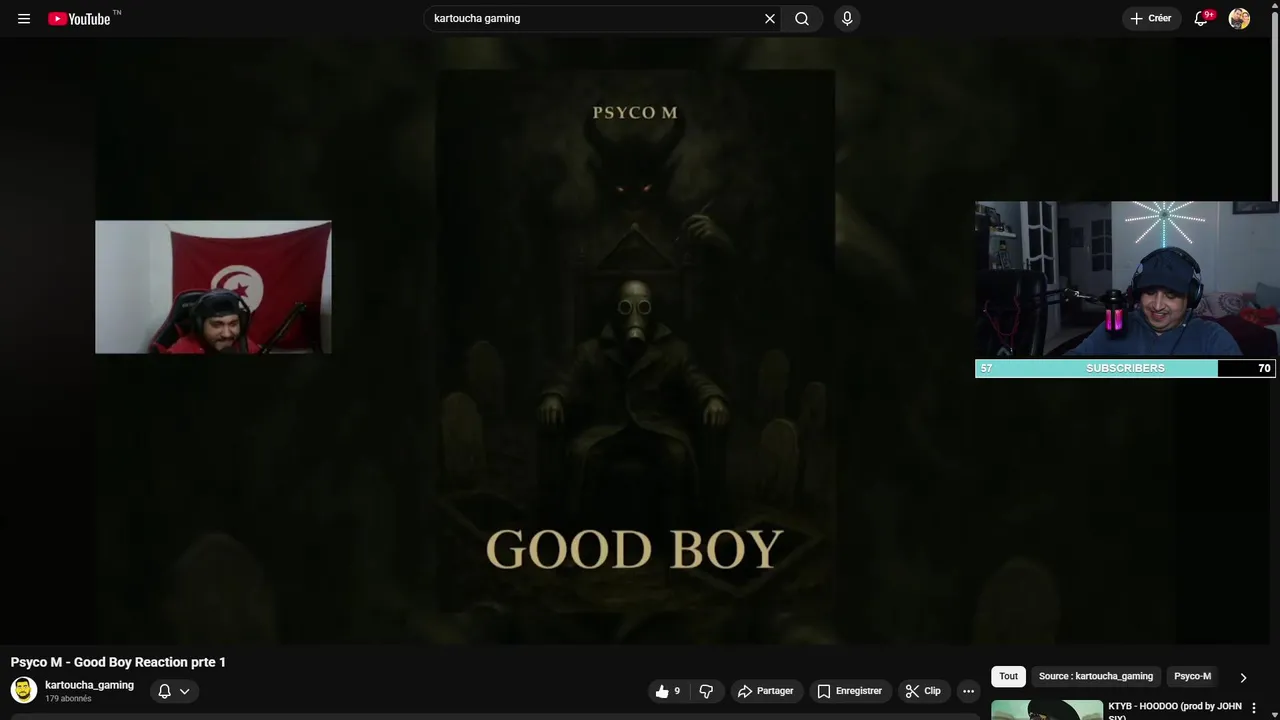Expand the subscription options chevron
Screen dimensions: 1280x720
185,691
